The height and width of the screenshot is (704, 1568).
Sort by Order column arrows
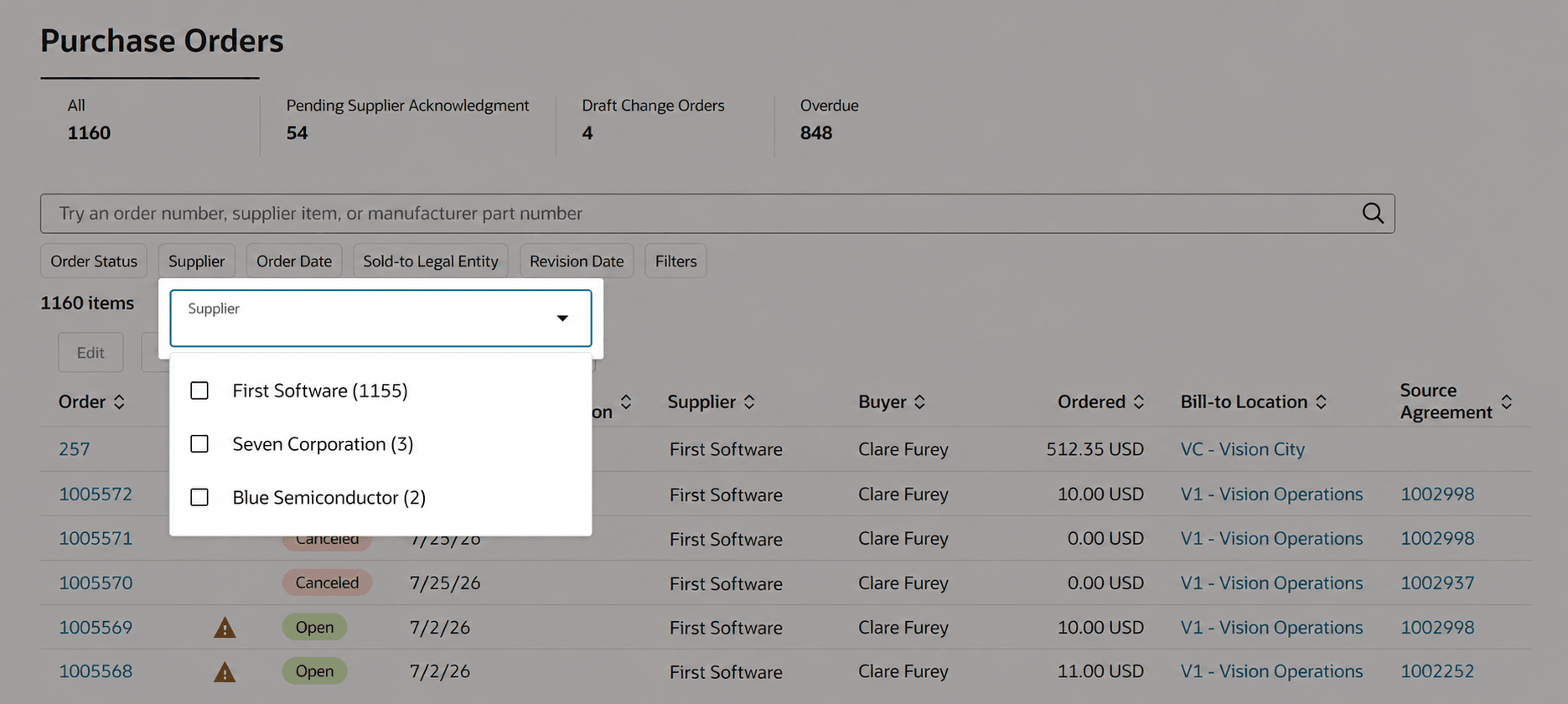pyautogui.click(x=119, y=402)
